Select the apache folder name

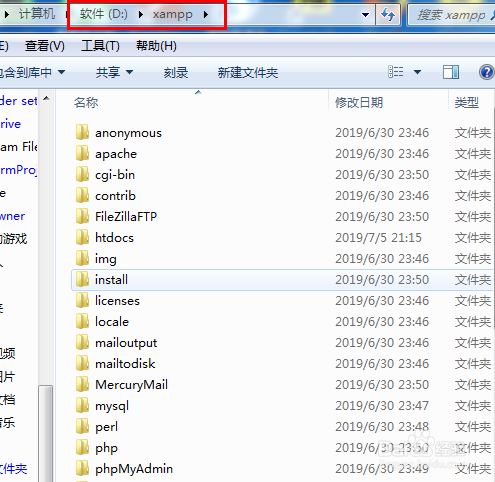click(116, 154)
